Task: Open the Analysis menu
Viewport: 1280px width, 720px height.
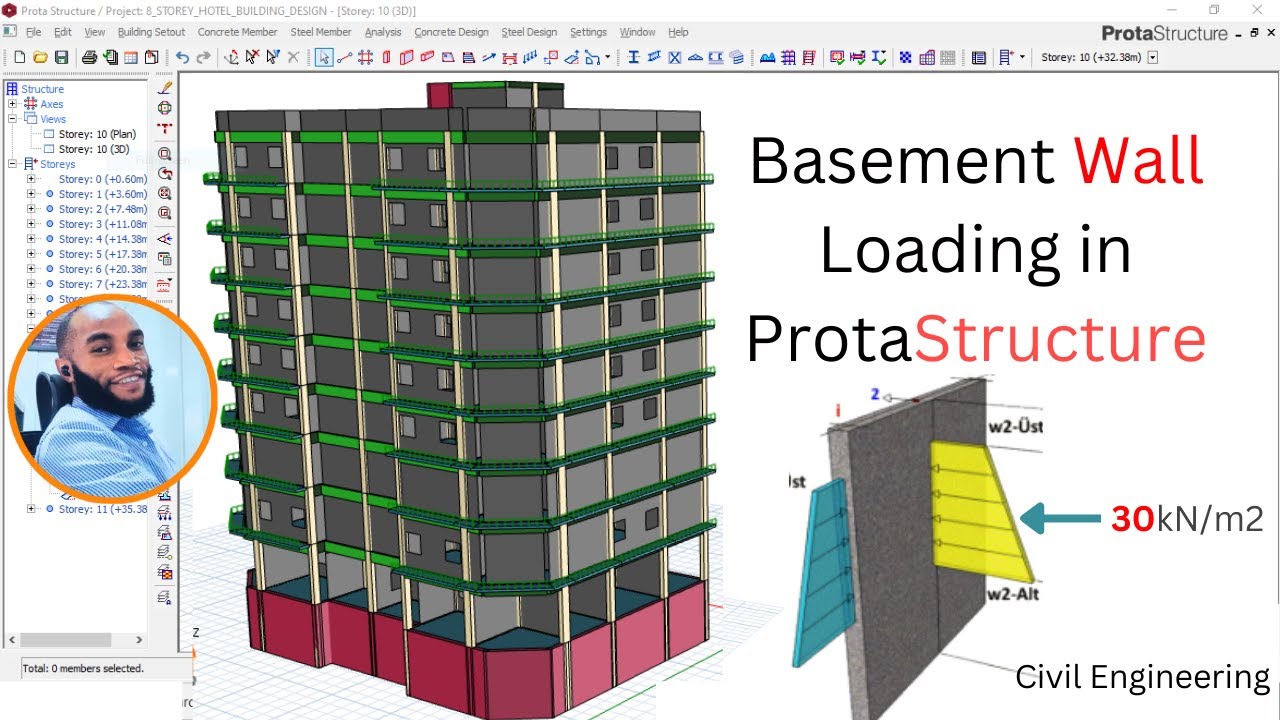Action: pos(383,32)
